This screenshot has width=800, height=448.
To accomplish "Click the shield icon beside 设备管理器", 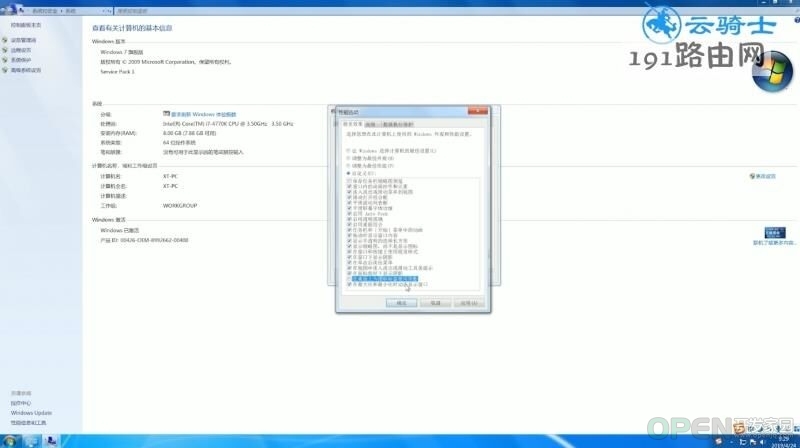I will click(5, 40).
